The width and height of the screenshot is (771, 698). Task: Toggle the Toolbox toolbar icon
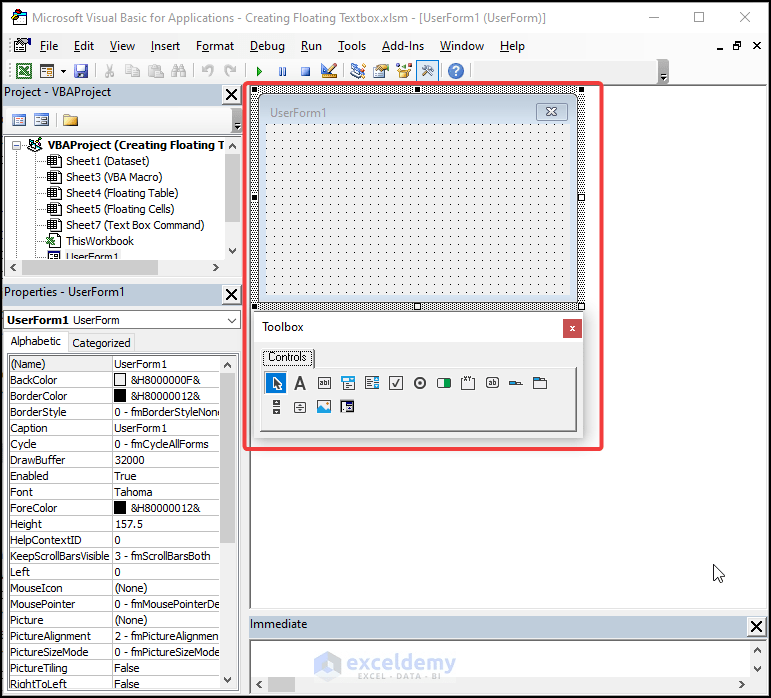pos(427,71)
